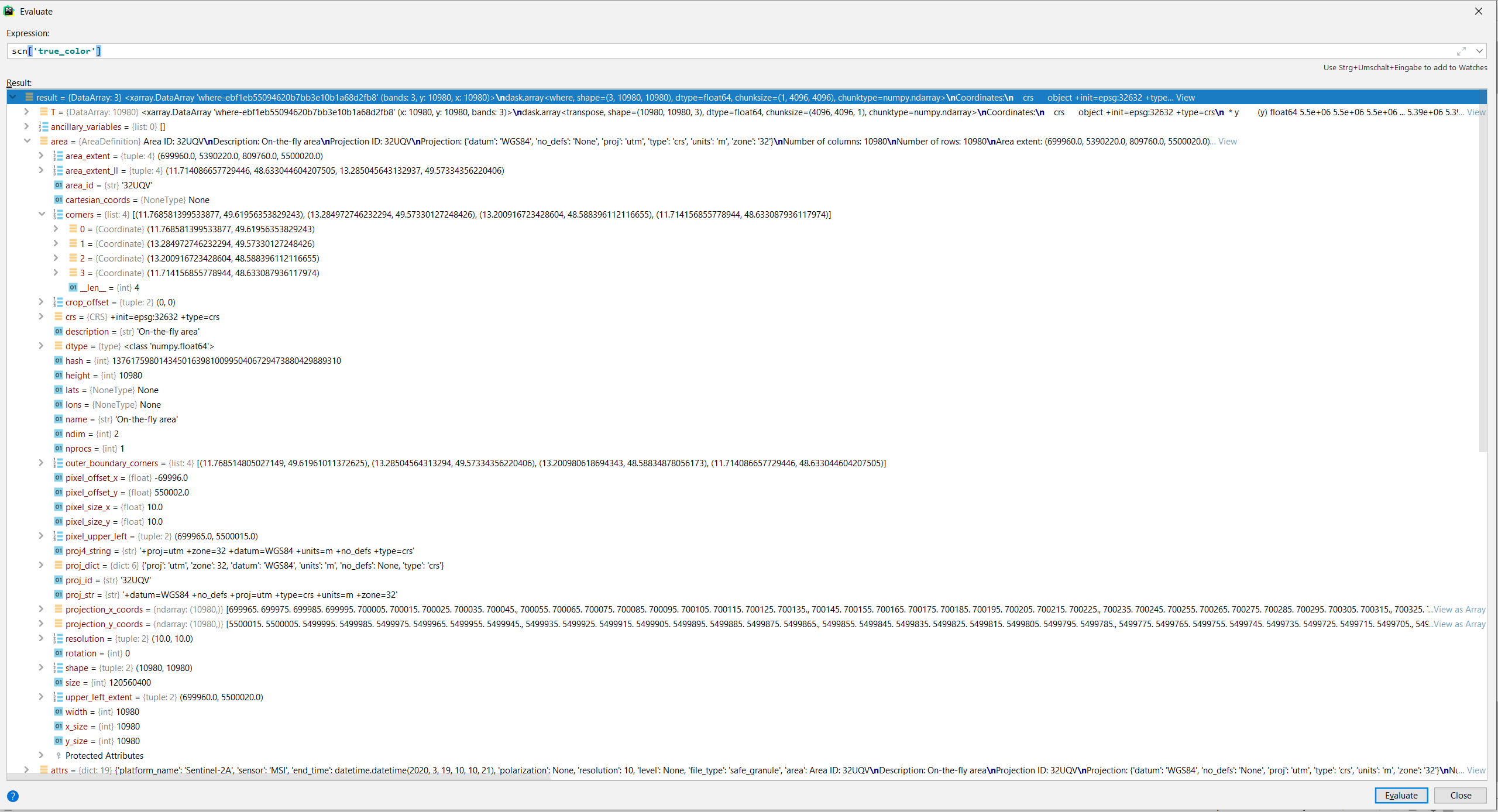
Task: Click the Close button at bottom
Action: click(x=1461, y=795)
